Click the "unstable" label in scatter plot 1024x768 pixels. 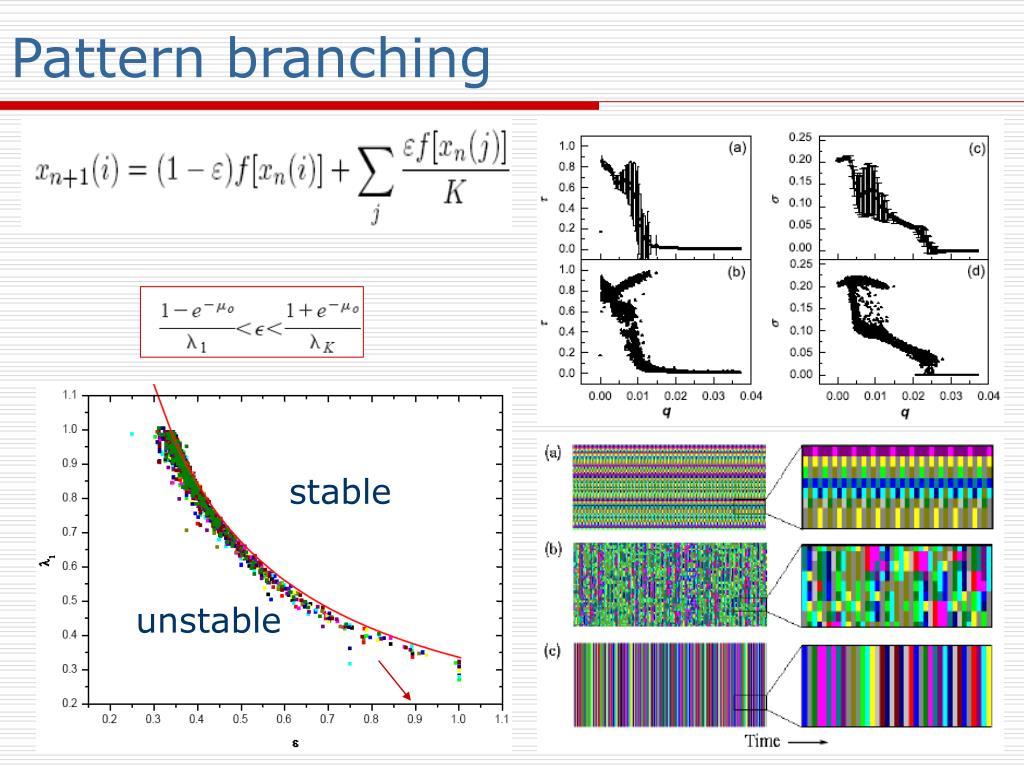click(x=208, y=620)
